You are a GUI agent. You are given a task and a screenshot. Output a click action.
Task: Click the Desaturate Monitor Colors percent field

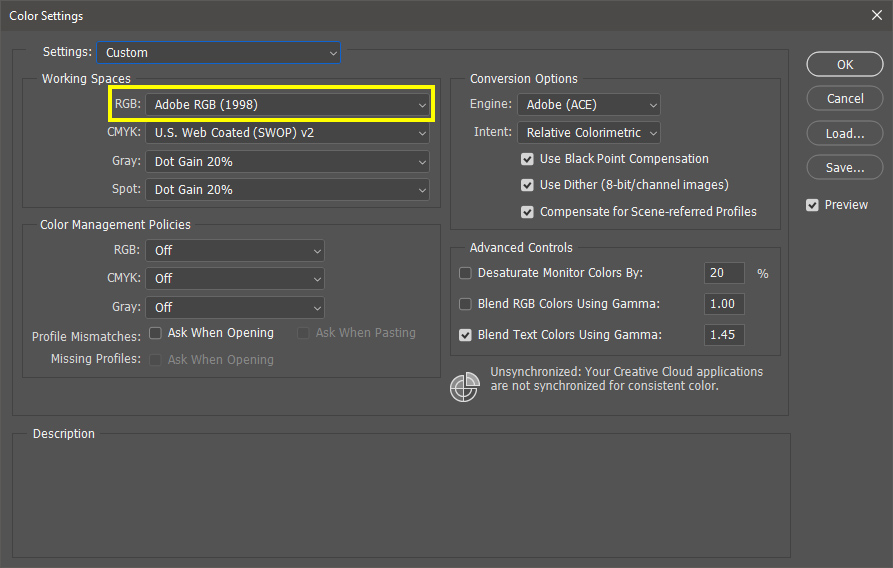(x=724, y=273)
